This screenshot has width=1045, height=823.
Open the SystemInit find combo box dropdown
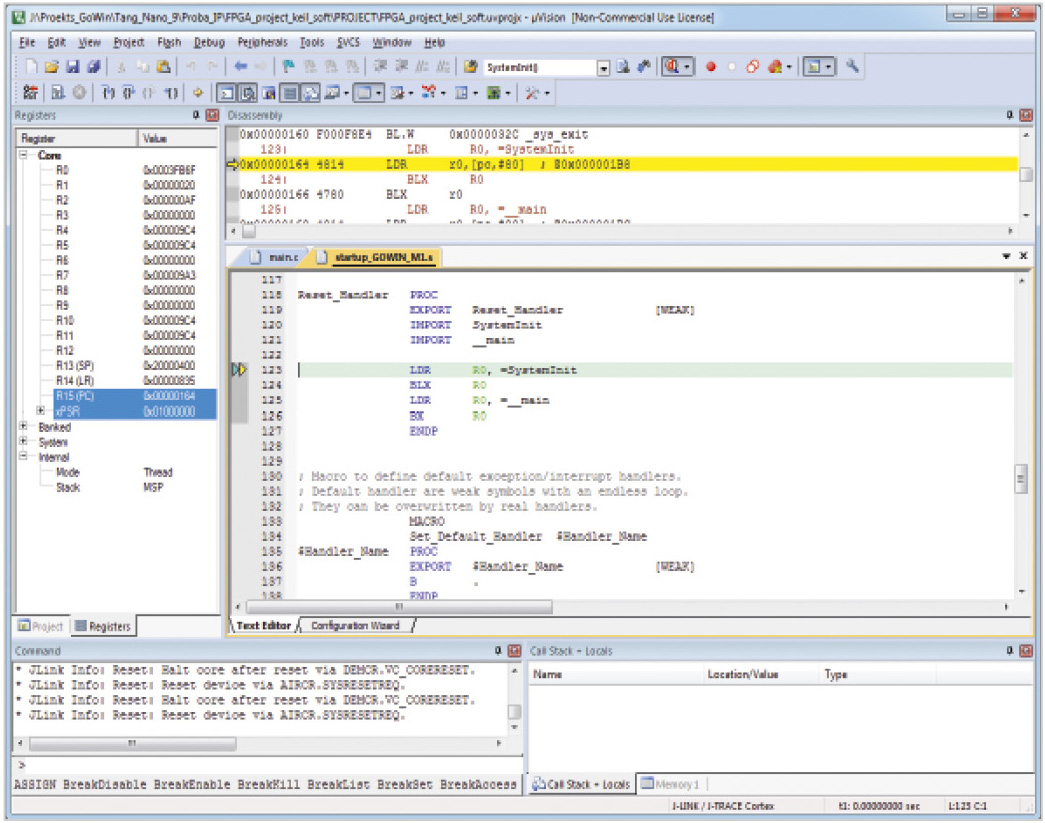click(603, 67)
